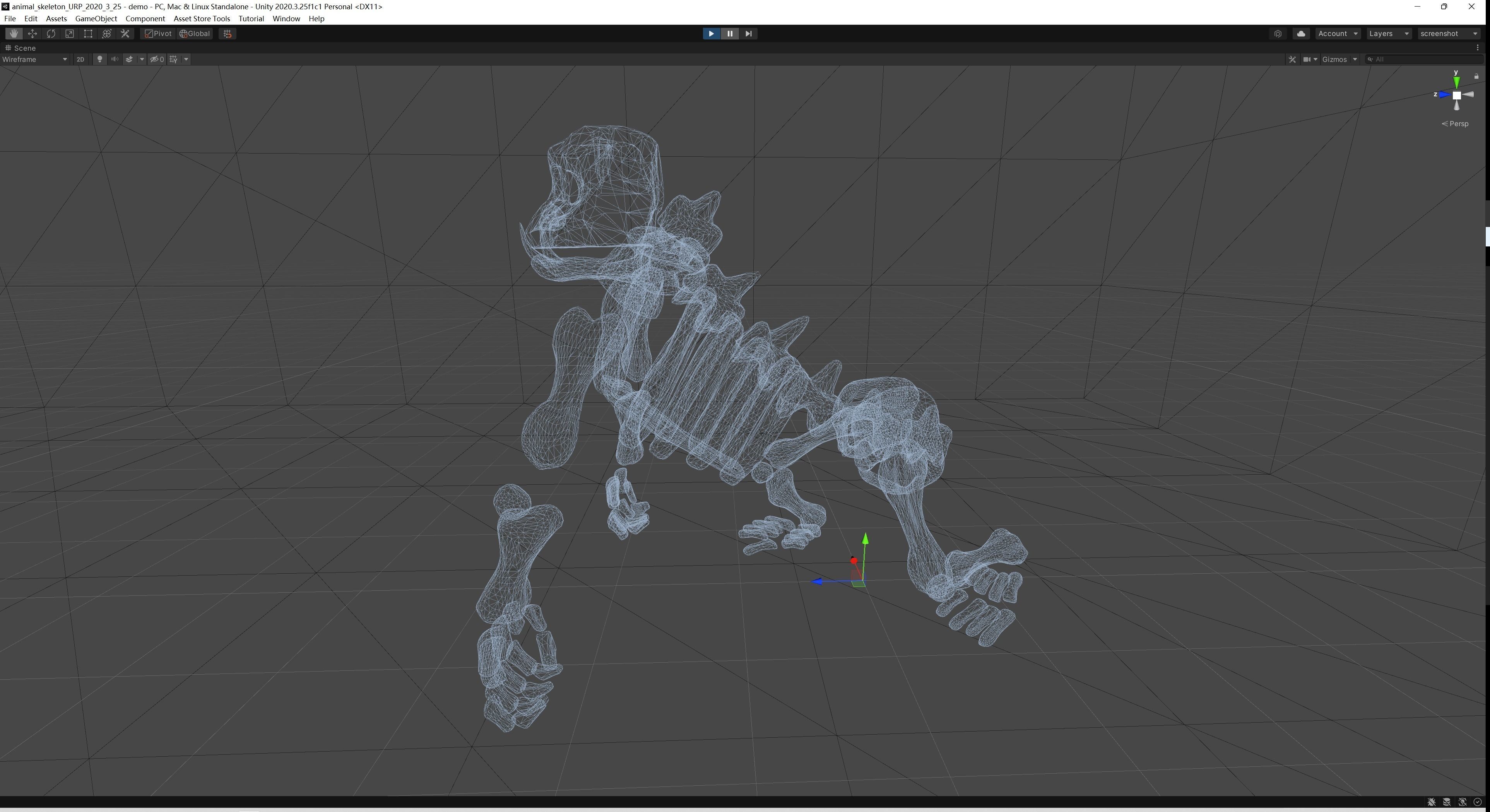Expand the Gizmos dropdown arrow
1490x812 pixels.
[x=1355, y=59]
